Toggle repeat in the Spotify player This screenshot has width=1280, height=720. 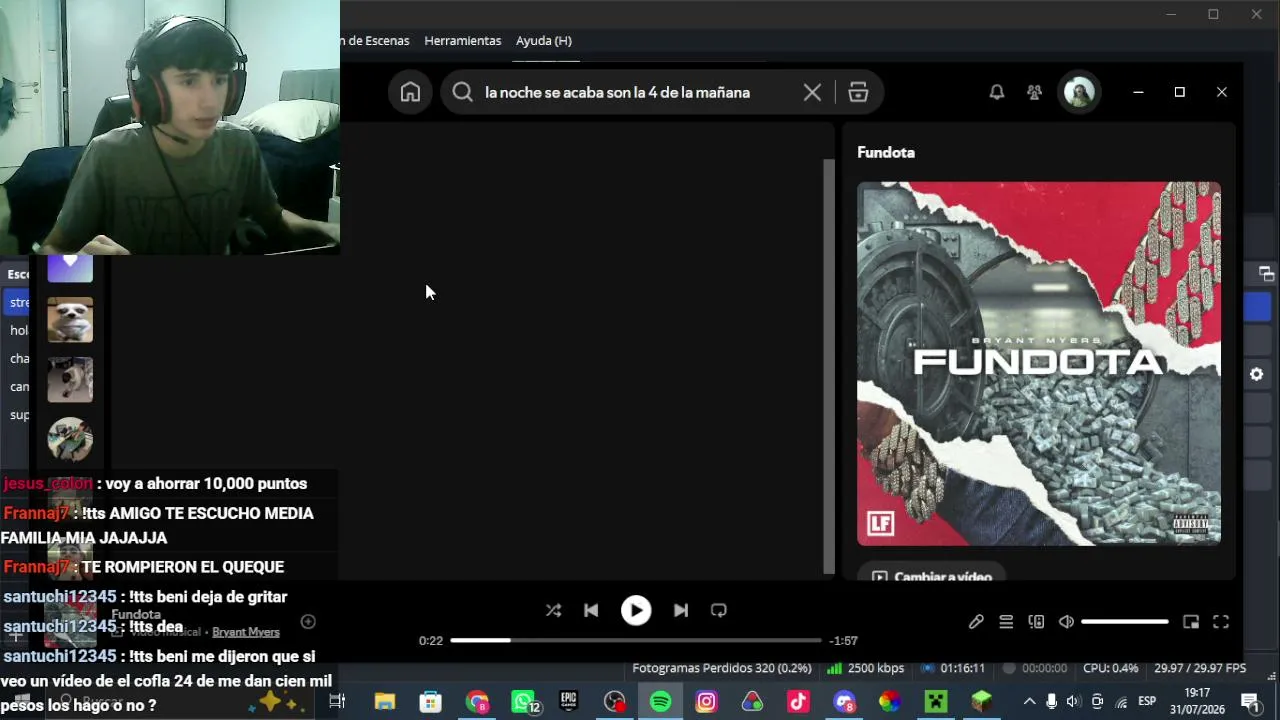[x=718, y=610]
